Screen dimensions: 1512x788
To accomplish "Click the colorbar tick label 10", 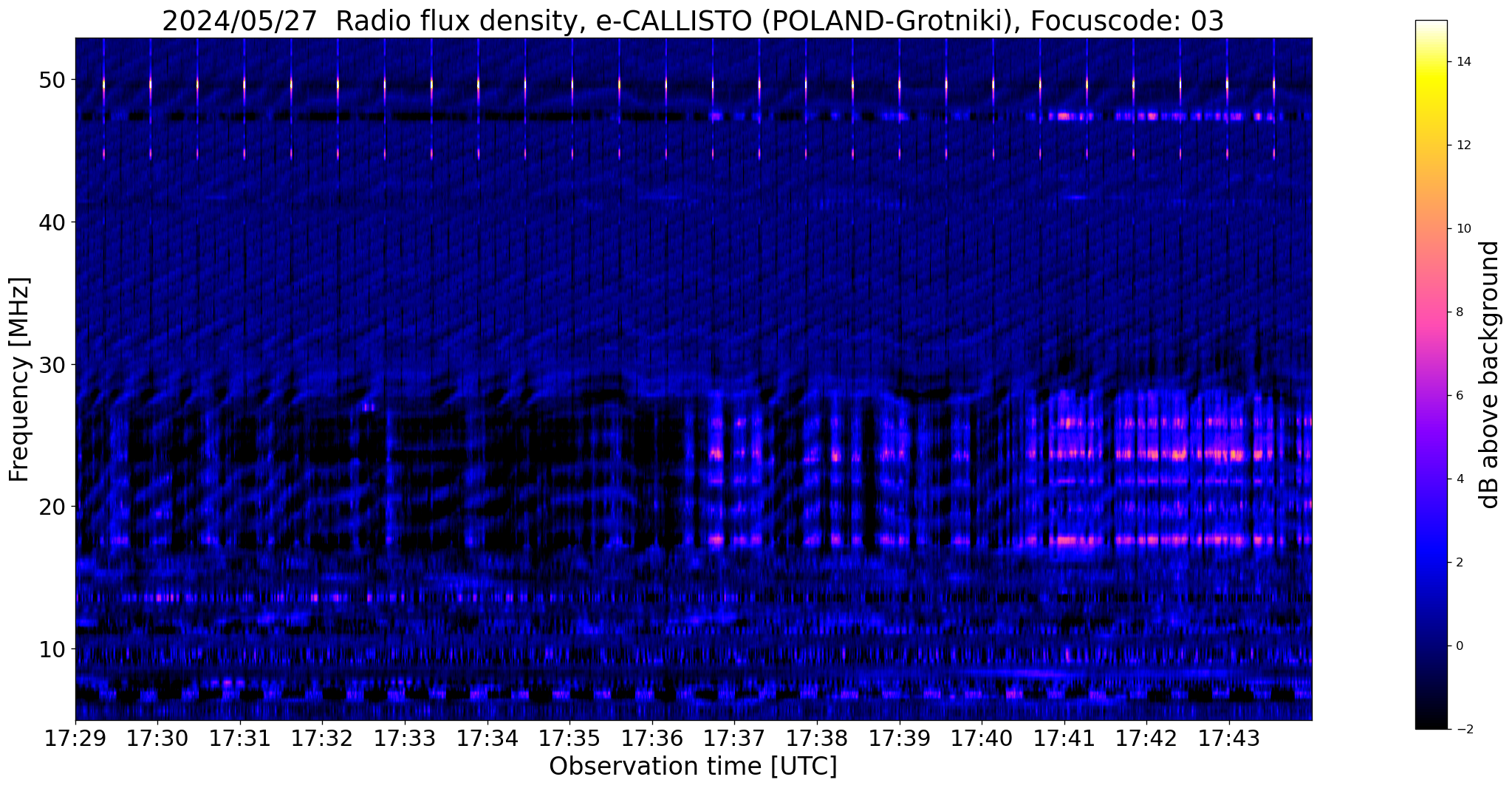I will [x=1463, y=229].
